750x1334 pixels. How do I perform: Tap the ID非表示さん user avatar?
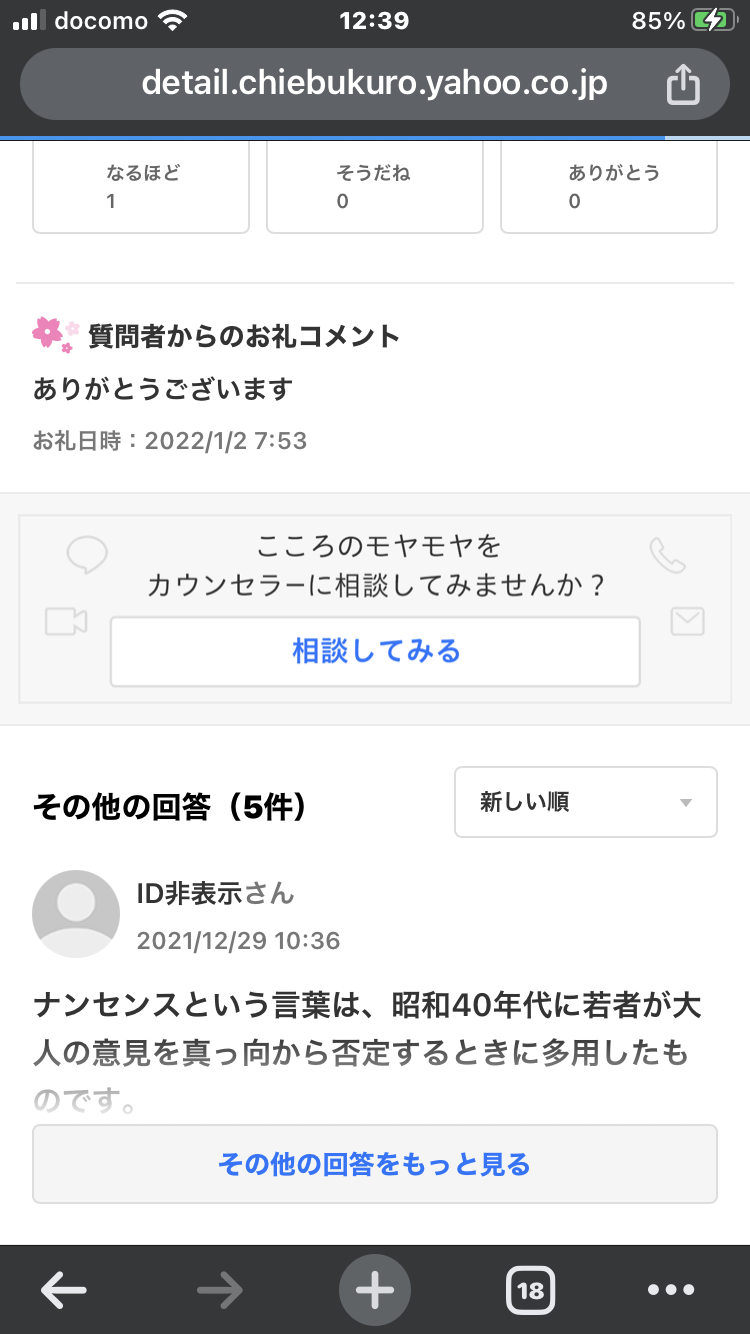[76, 914]
